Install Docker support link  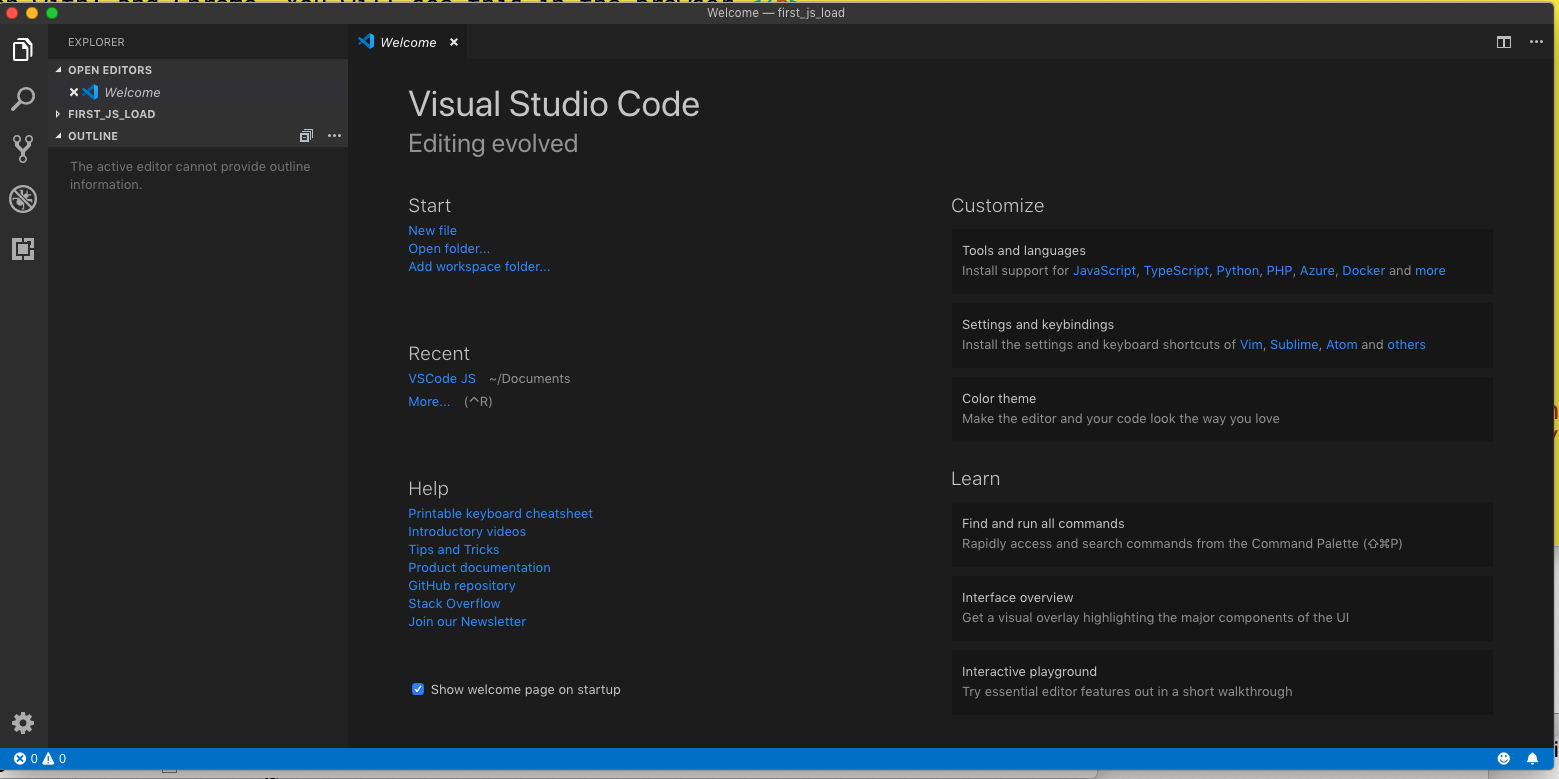click(x=1364, y=270)
